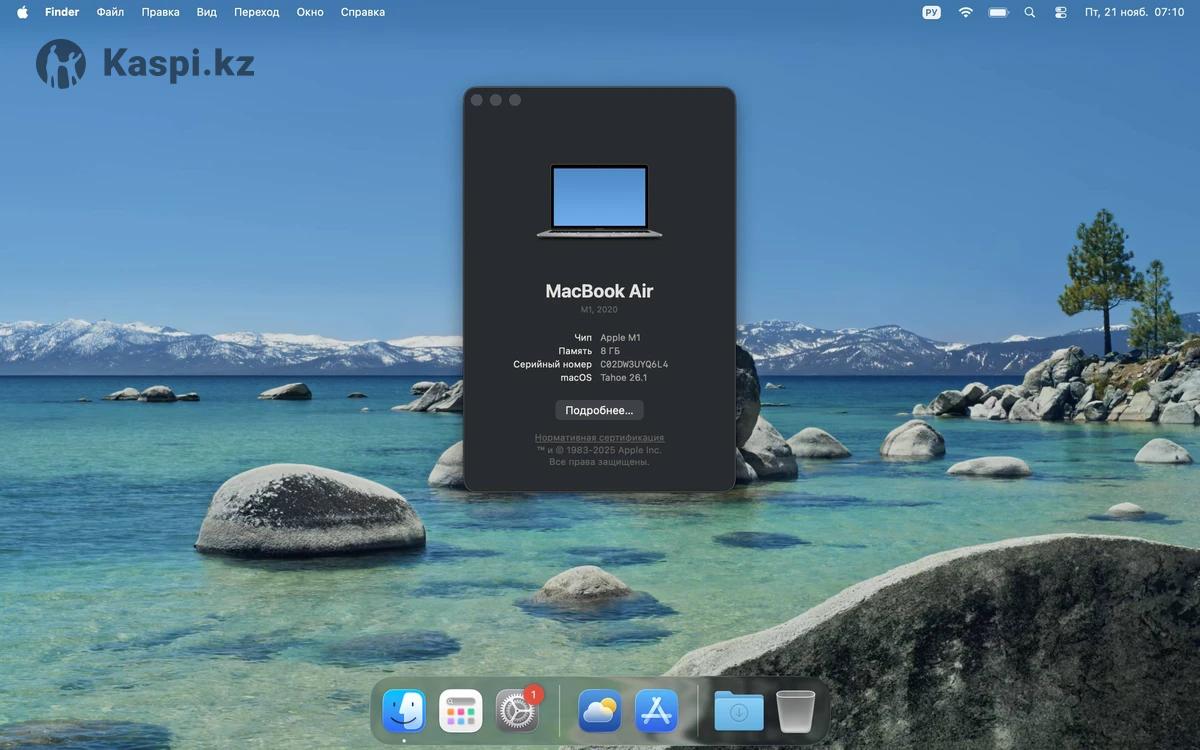This screenshot has width=1200, height=750.
Task: Open Control Center in menu bar
Action: click(1061, 12)
